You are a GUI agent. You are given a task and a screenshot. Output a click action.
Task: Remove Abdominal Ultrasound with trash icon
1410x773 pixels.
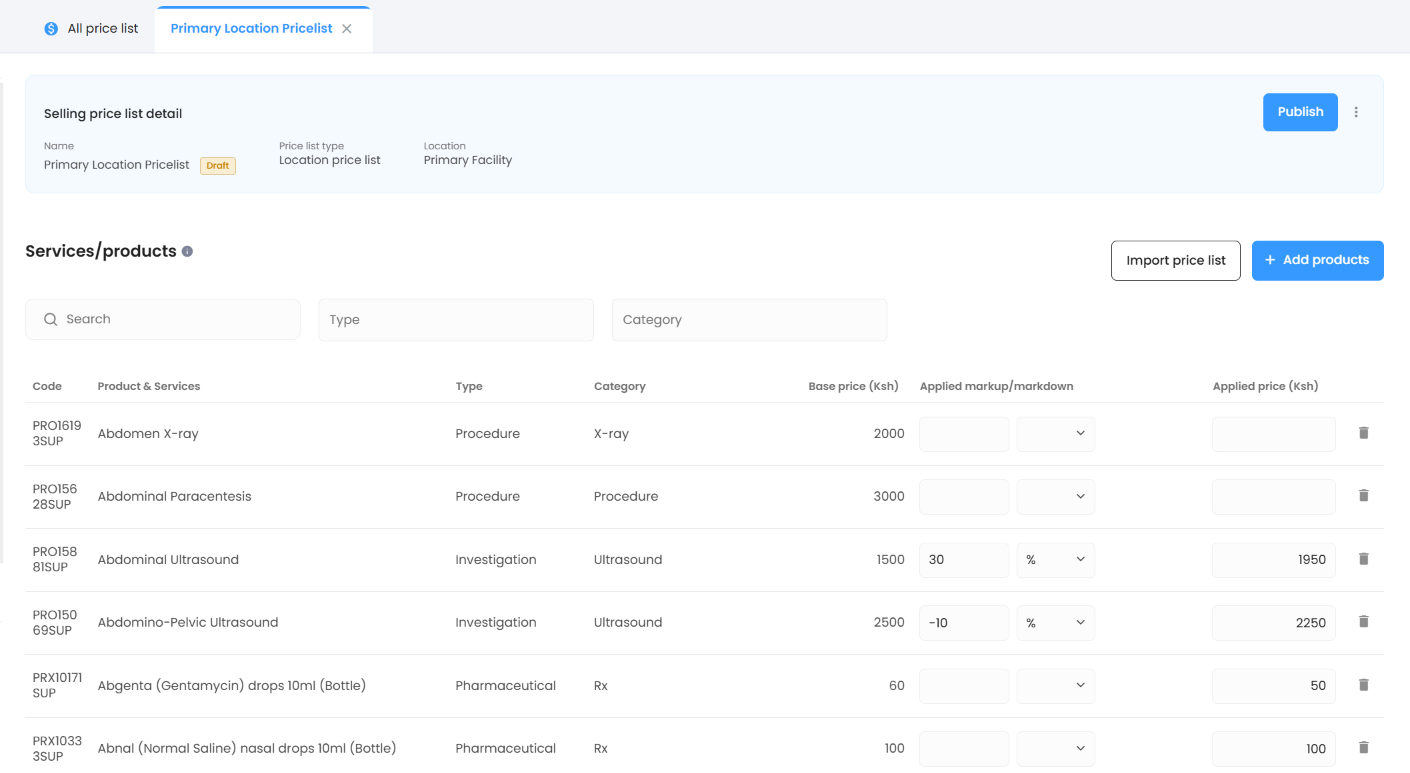click(x=1363, y=559)
